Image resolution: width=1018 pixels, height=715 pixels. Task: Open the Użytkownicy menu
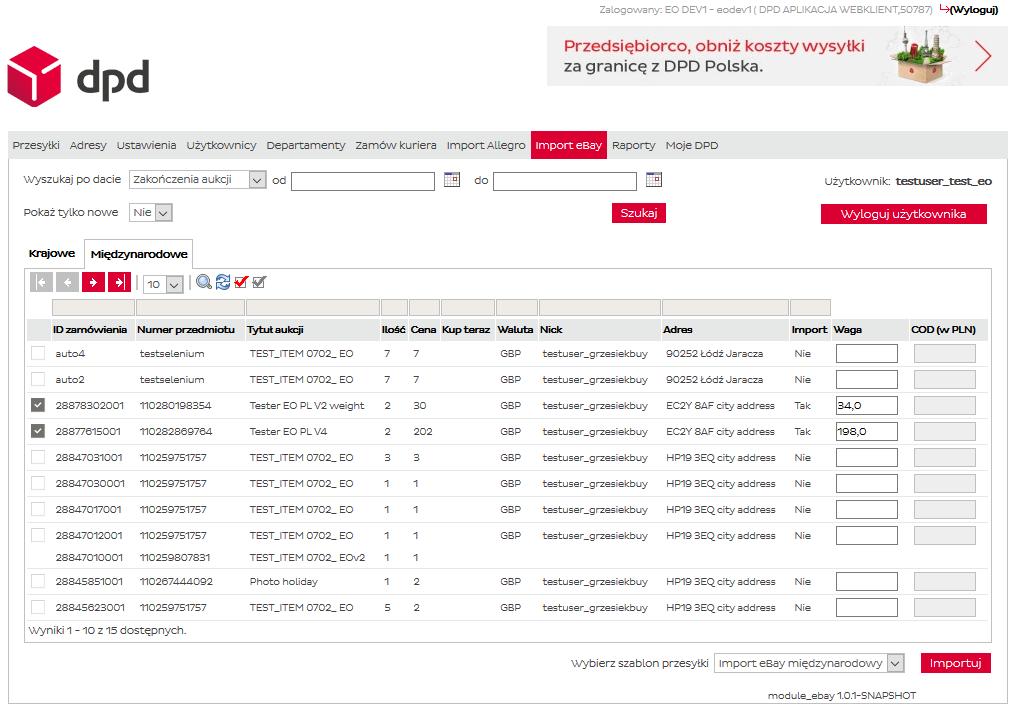point(221,145)
